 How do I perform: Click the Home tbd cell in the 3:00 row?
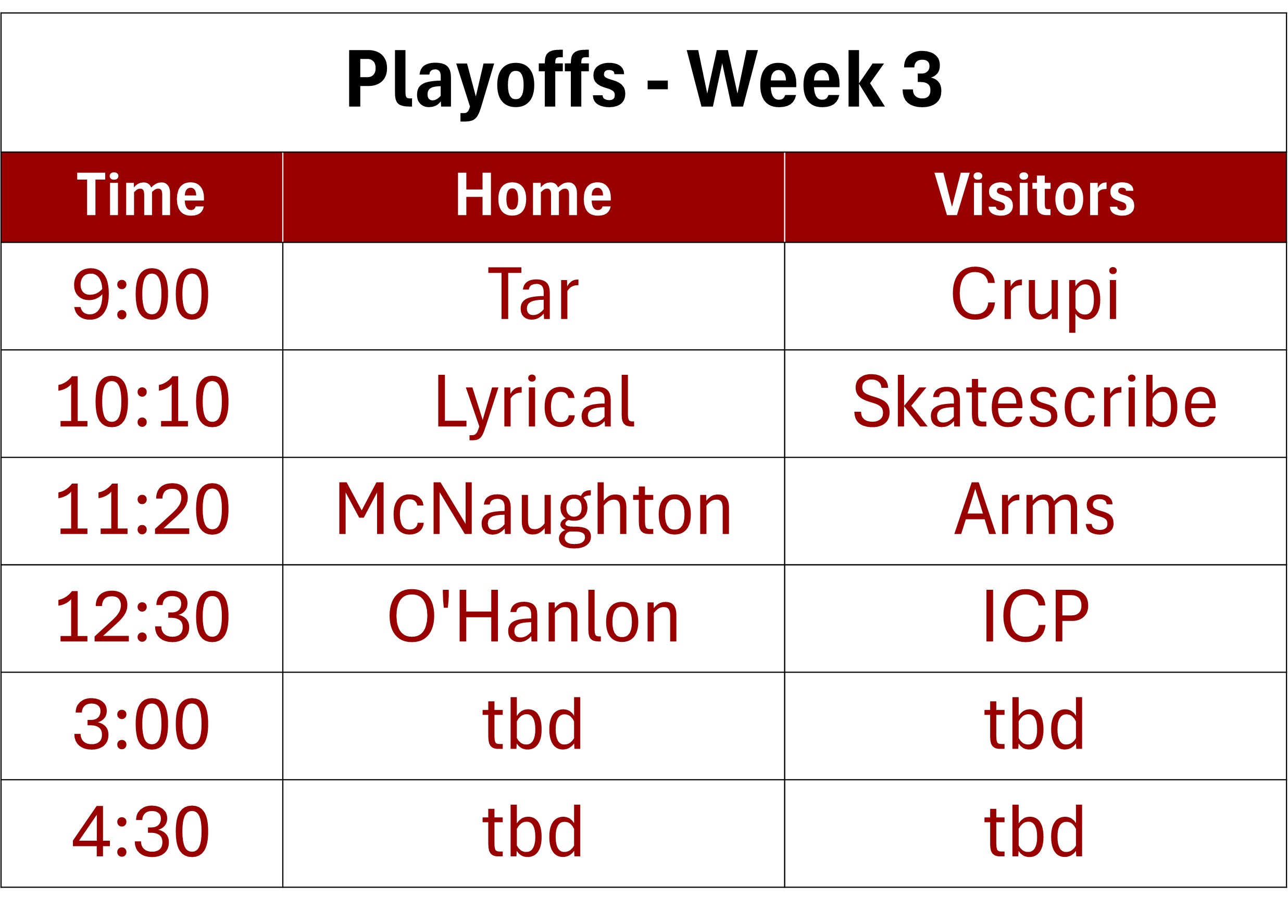click(533, 725)
